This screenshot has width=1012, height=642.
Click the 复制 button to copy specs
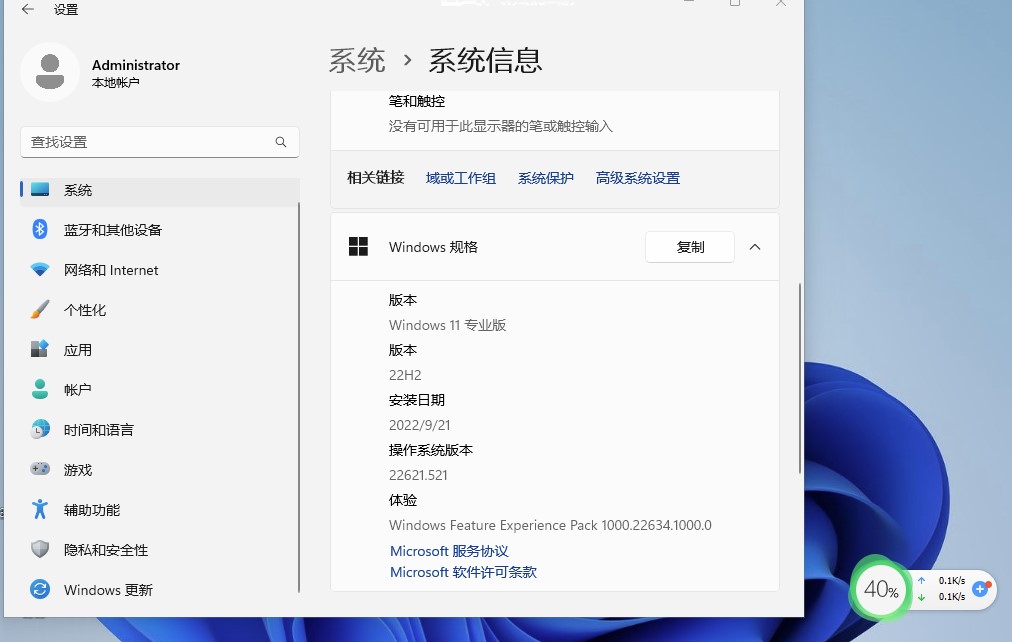pyautogui.click(x=689, y=247)
